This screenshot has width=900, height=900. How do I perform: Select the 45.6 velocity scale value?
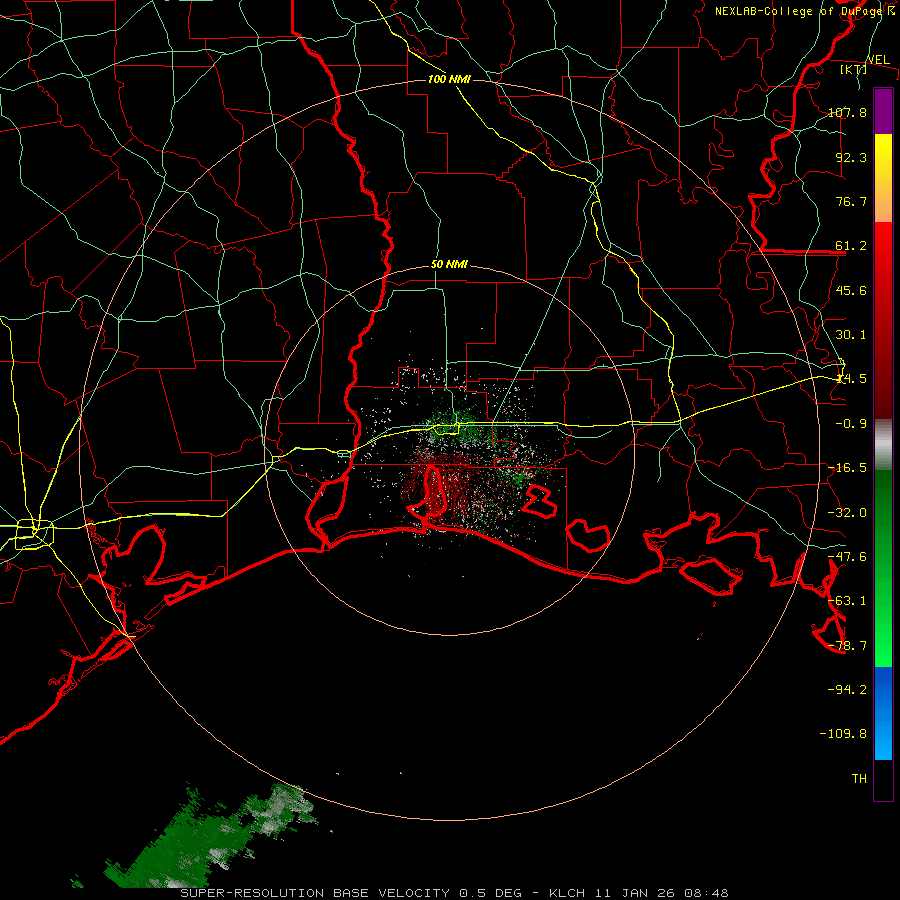click(x=851, y=290)
